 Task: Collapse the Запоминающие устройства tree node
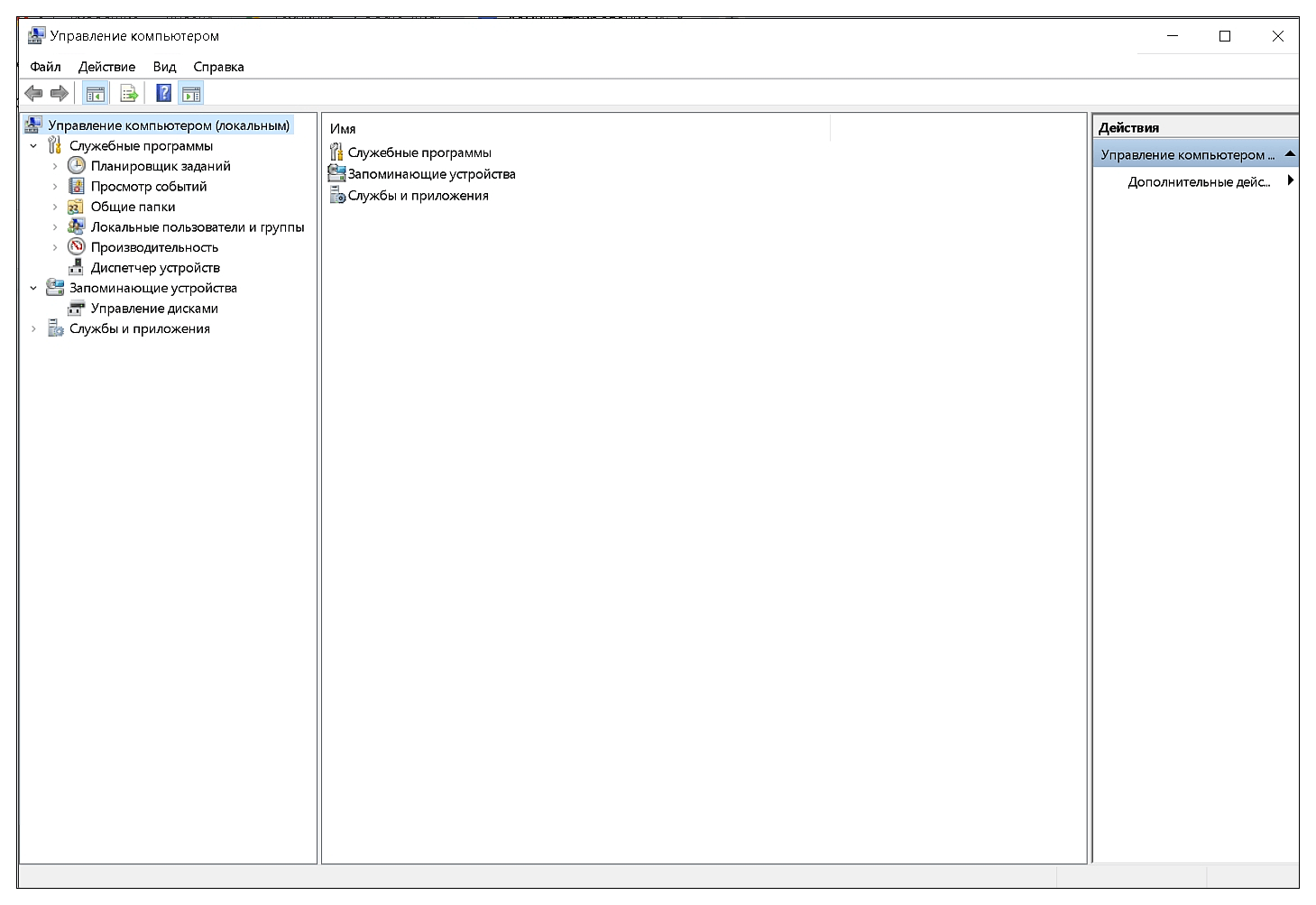33,288
